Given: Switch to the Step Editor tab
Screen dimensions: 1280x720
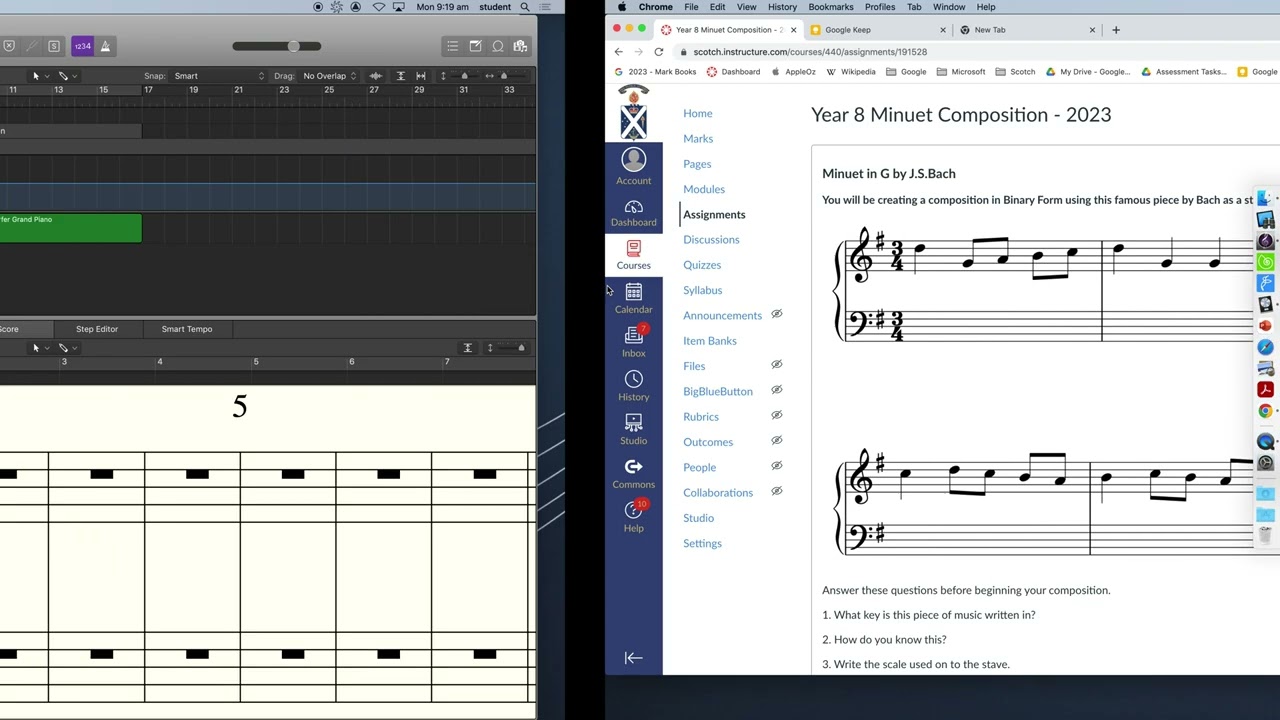Looking at the screenshot, I should tap(97, 329).
